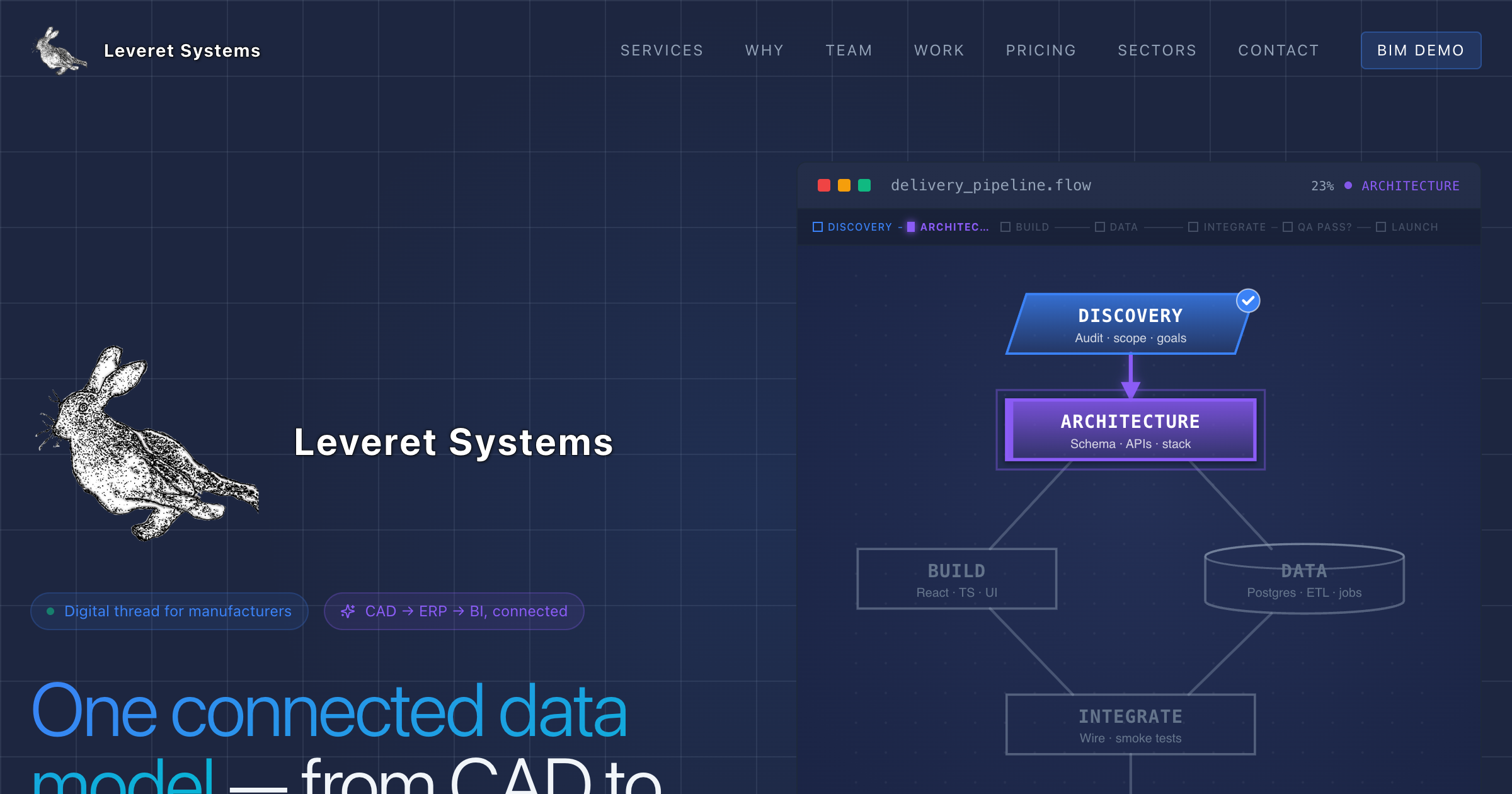Click the DISCOVERY flowchart node
Image resolution: width=1512 pixels, height=794 pixels.
point(1130,324)
